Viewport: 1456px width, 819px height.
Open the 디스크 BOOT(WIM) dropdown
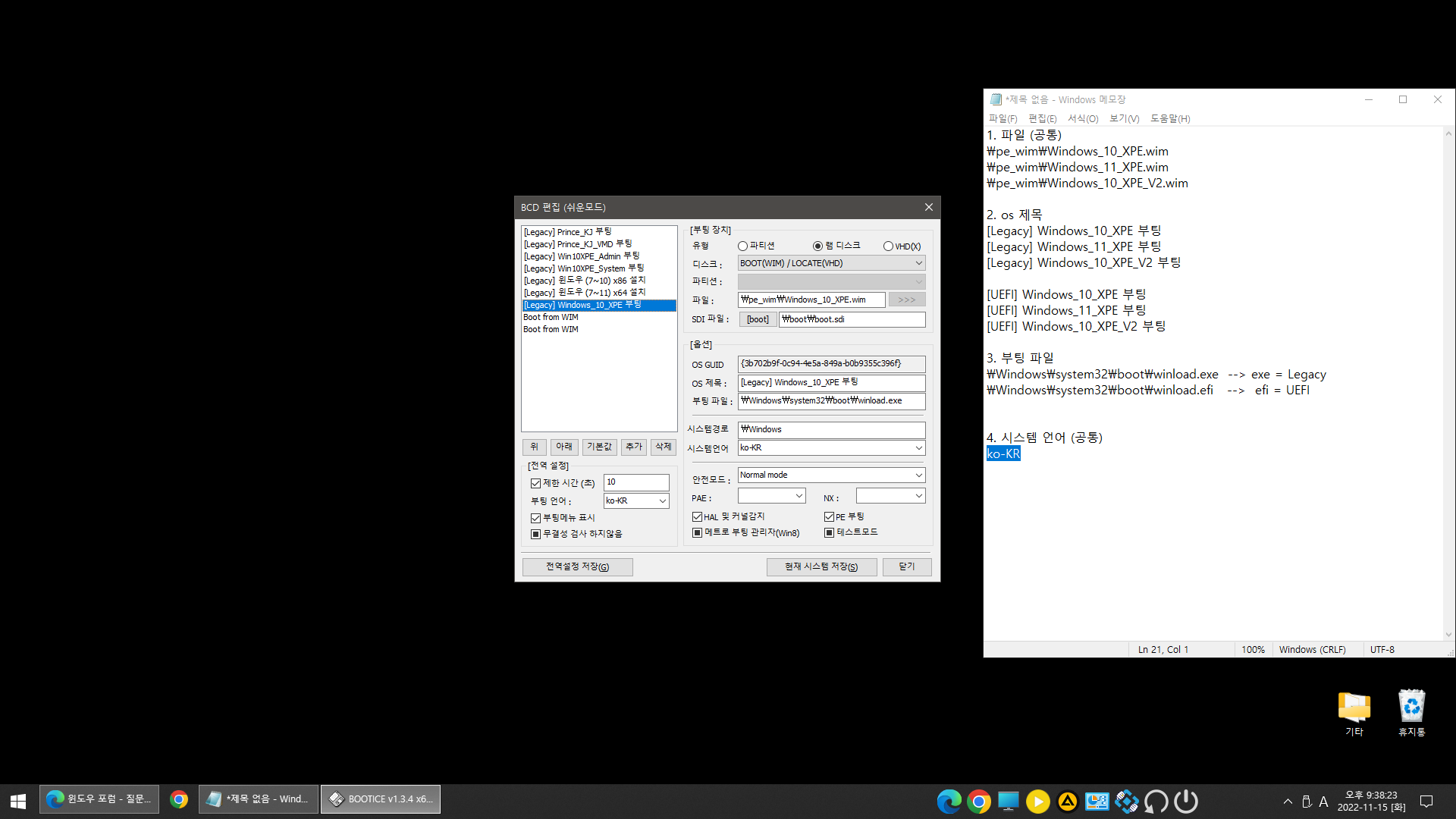coord(831,263)
